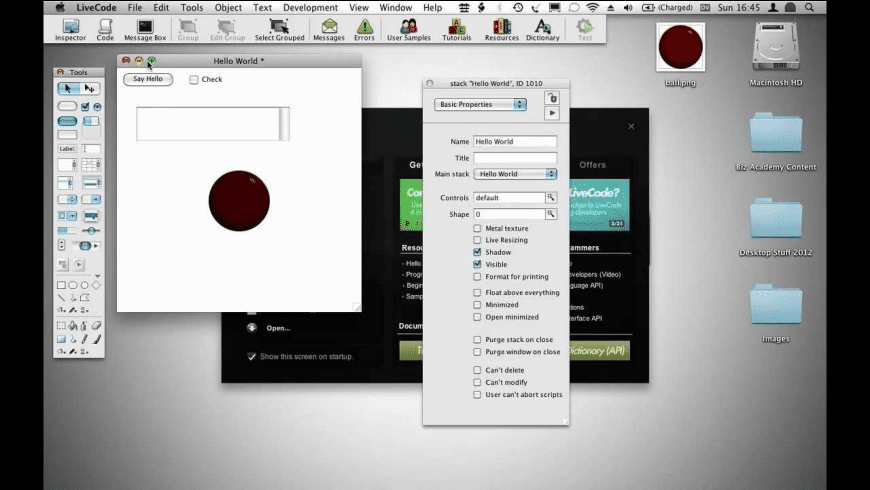Click the Wi-Fi menu bar icon
Screen dimensions: 870x490
pos(593,7)
